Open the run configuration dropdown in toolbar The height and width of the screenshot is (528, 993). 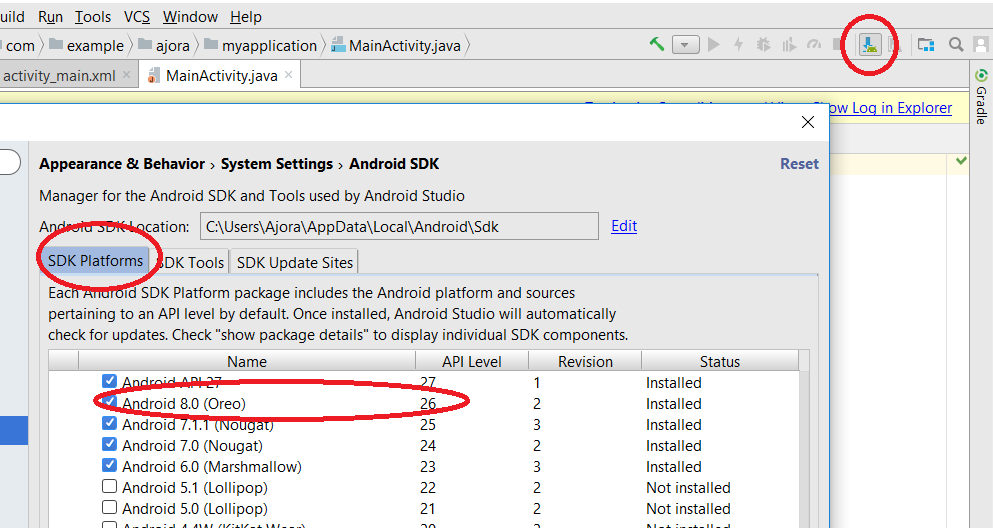(x=685, y=45)
